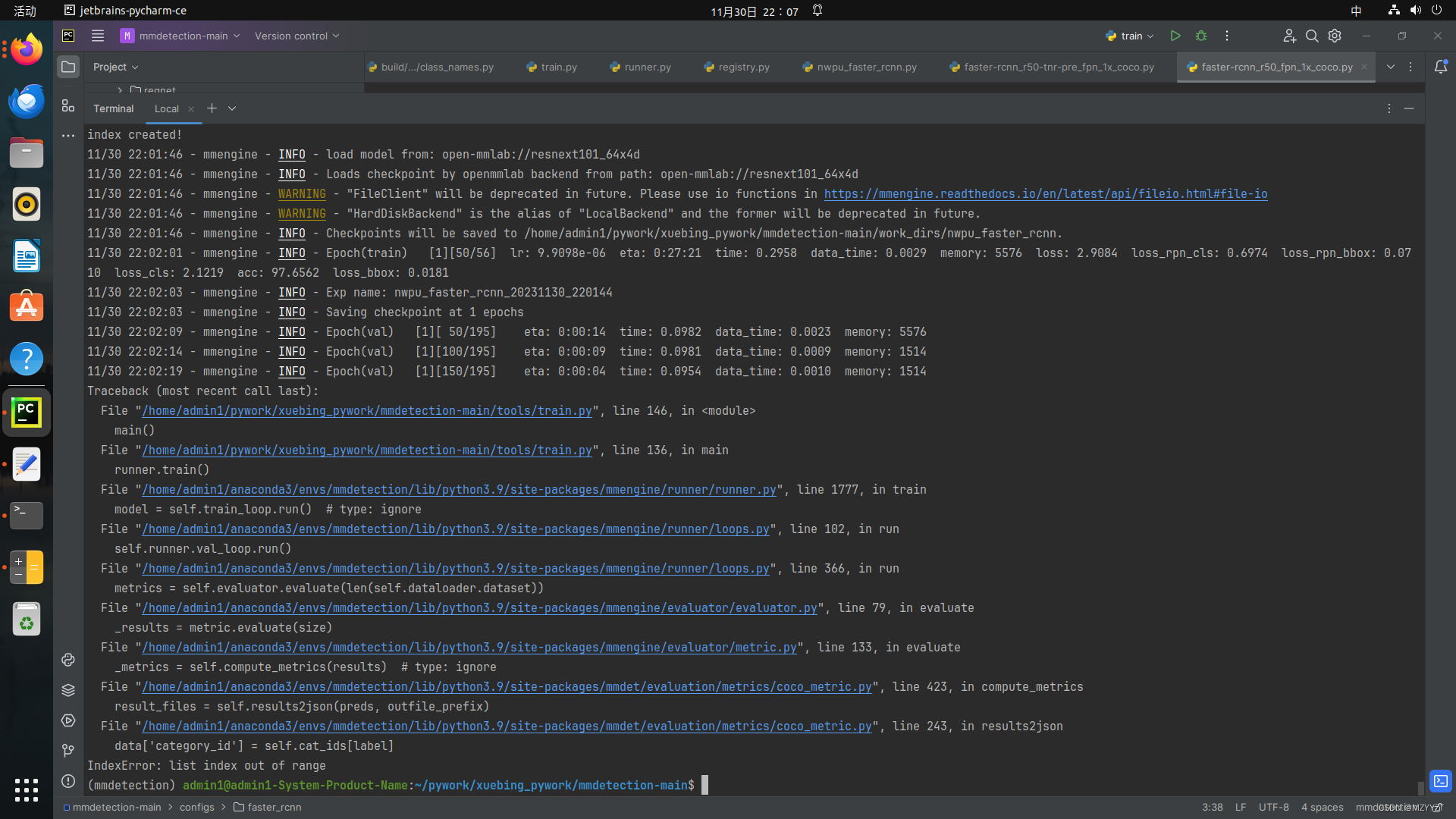Open the Python Packages tool window
1456x819 pixels.
(x=68, y=690)
